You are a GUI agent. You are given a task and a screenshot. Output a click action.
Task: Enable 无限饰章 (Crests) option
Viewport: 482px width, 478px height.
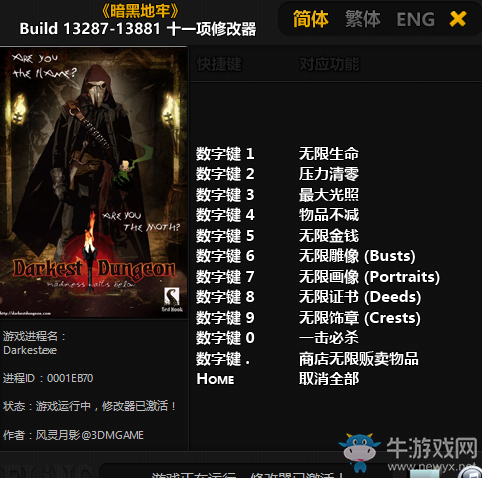tap(360, 318)
